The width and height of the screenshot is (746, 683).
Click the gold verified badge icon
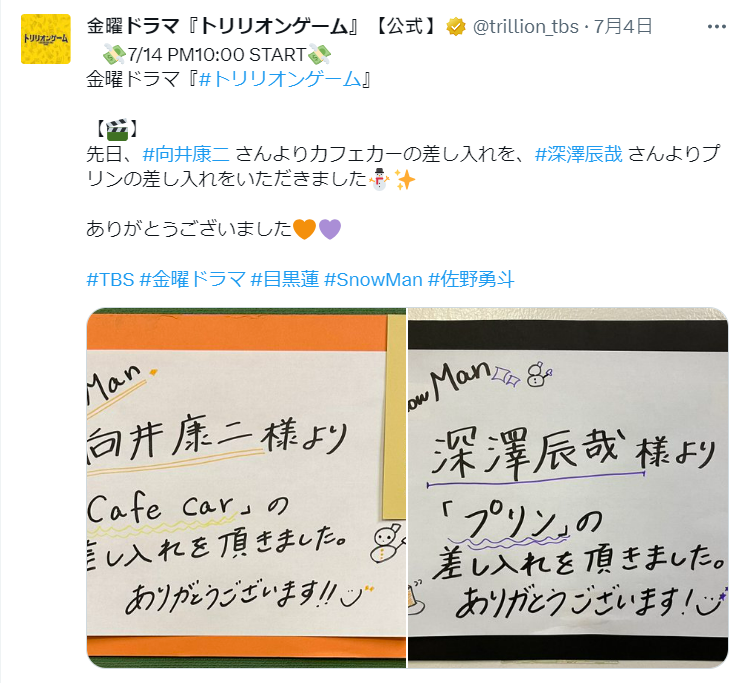coord(455,27)
